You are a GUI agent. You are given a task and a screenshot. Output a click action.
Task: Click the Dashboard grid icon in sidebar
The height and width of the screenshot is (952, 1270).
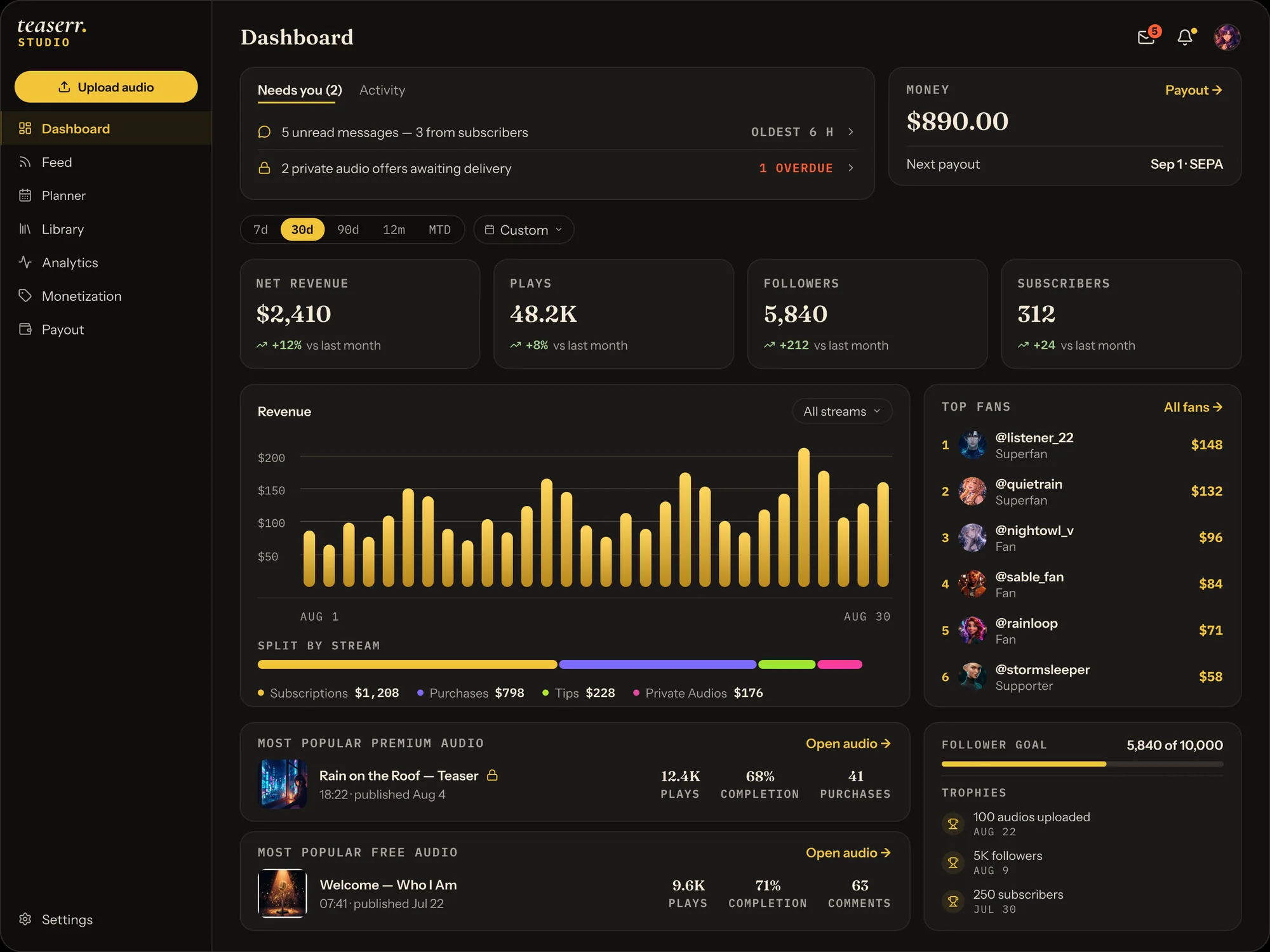click(25, 128)
